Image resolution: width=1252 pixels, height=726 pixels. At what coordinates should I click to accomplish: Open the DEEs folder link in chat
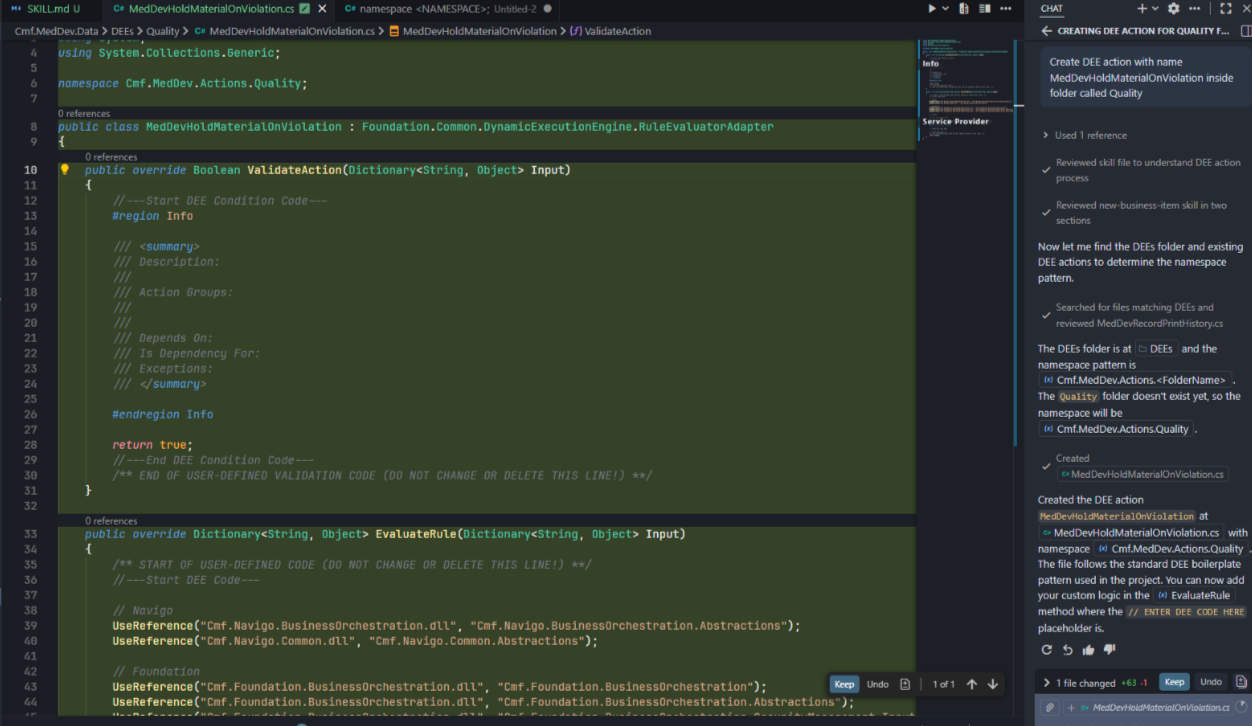tap(1156, 348)
